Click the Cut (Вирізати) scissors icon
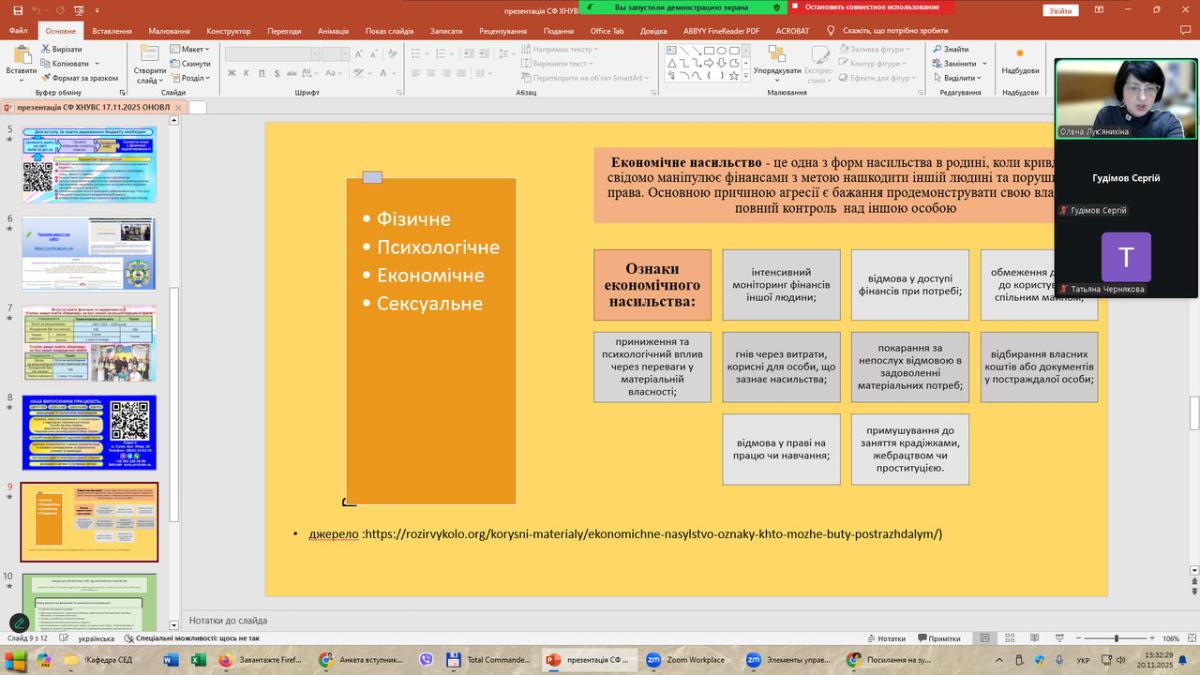The height and width of the screenshot is (675, 1200). pos(46,49)
